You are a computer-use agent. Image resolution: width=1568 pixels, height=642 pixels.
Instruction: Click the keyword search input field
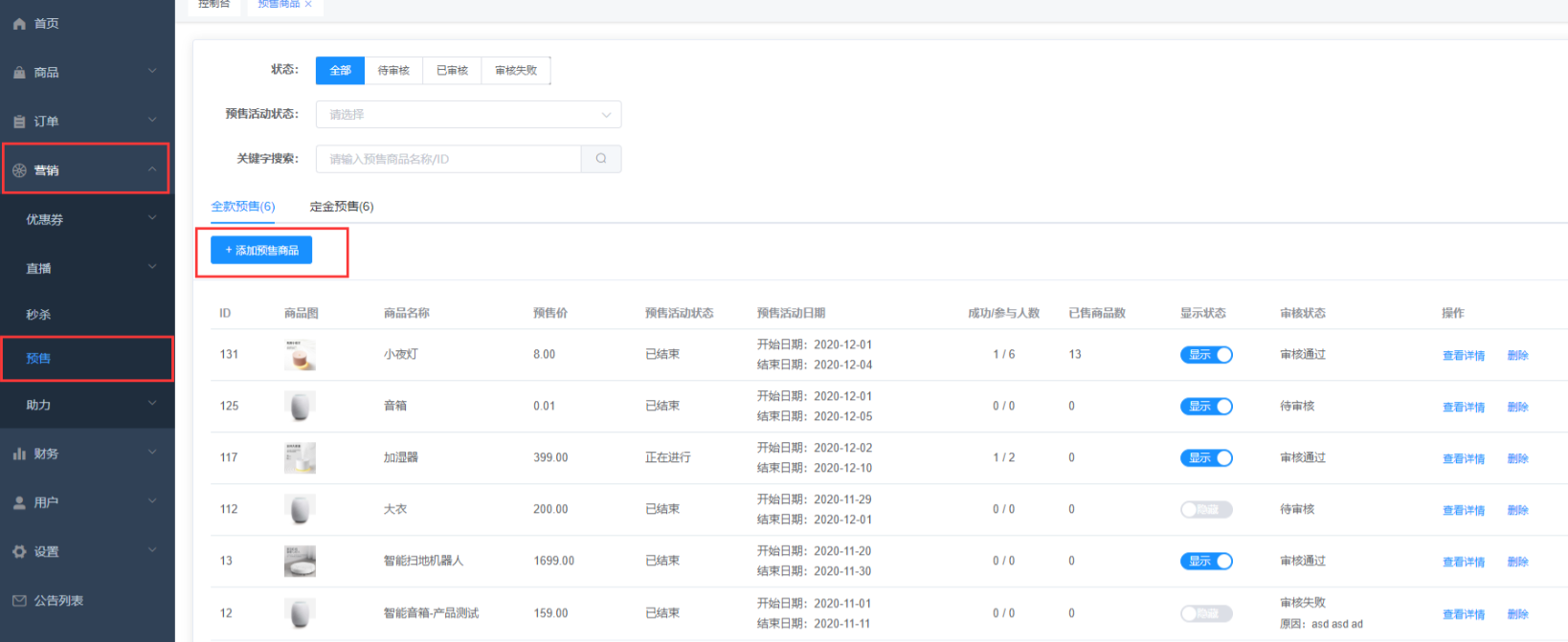click(x=448, y=159)
